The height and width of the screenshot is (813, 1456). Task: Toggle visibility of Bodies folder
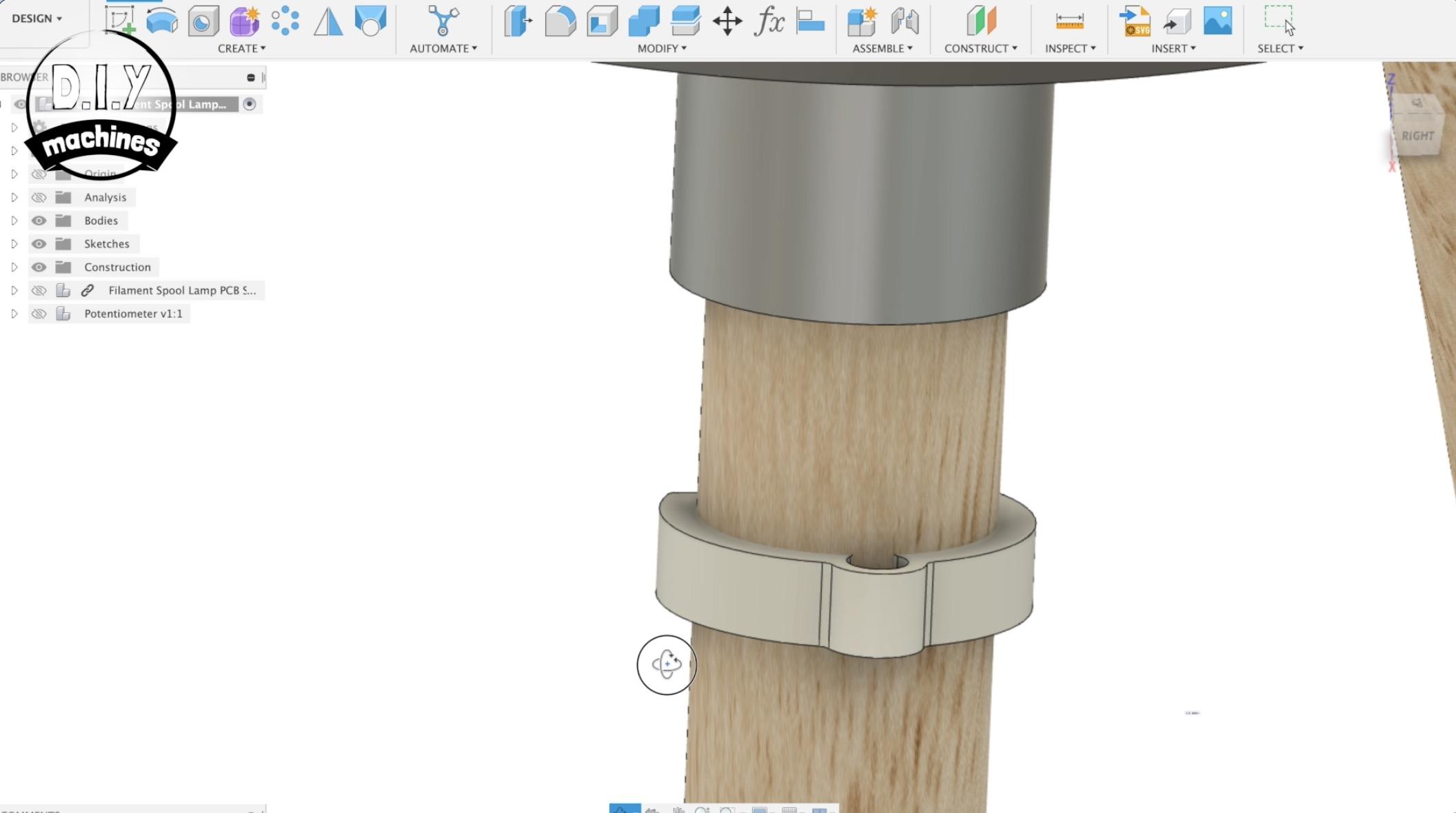point(39,220)
